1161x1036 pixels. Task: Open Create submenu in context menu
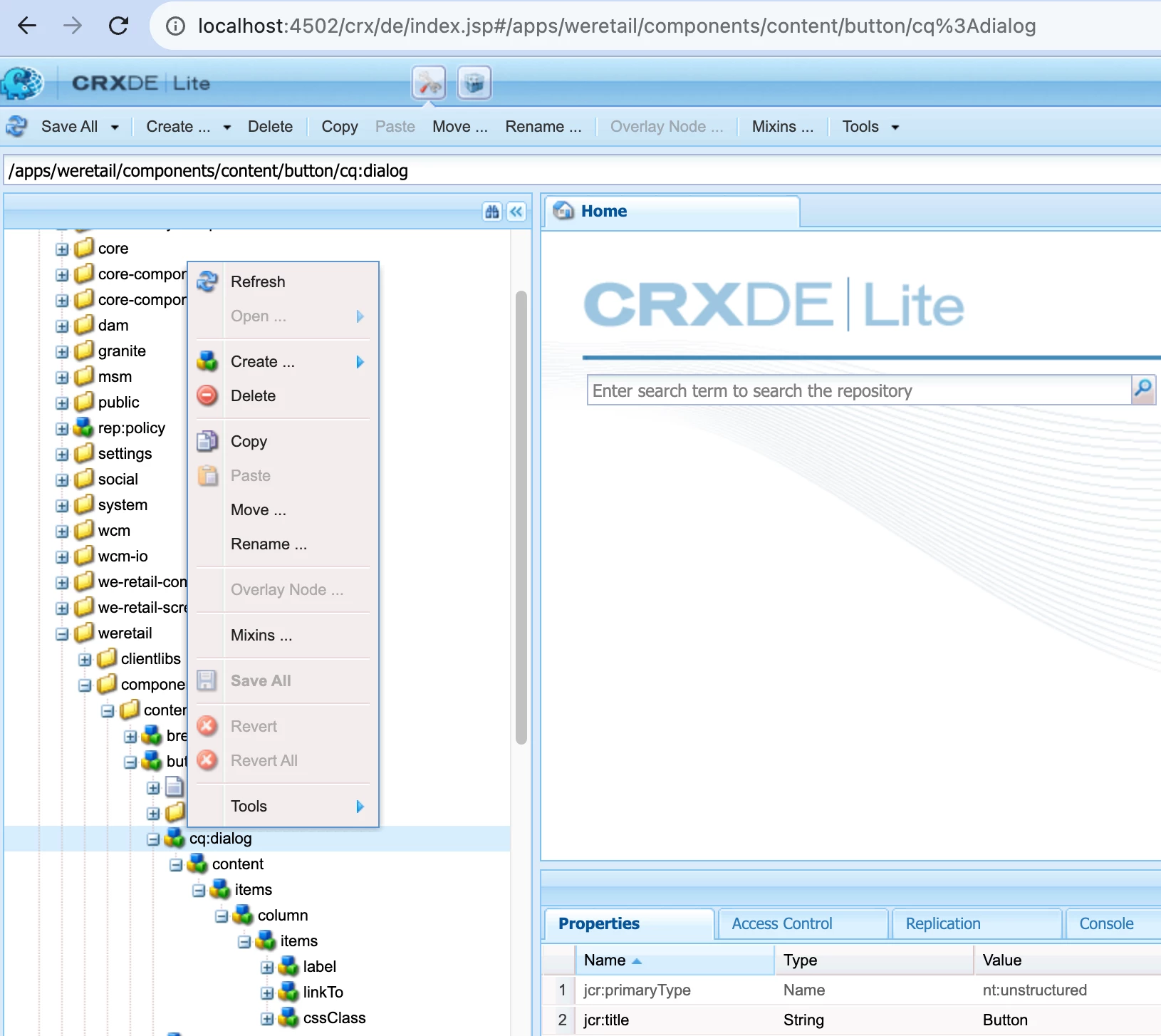click(283, 361)
